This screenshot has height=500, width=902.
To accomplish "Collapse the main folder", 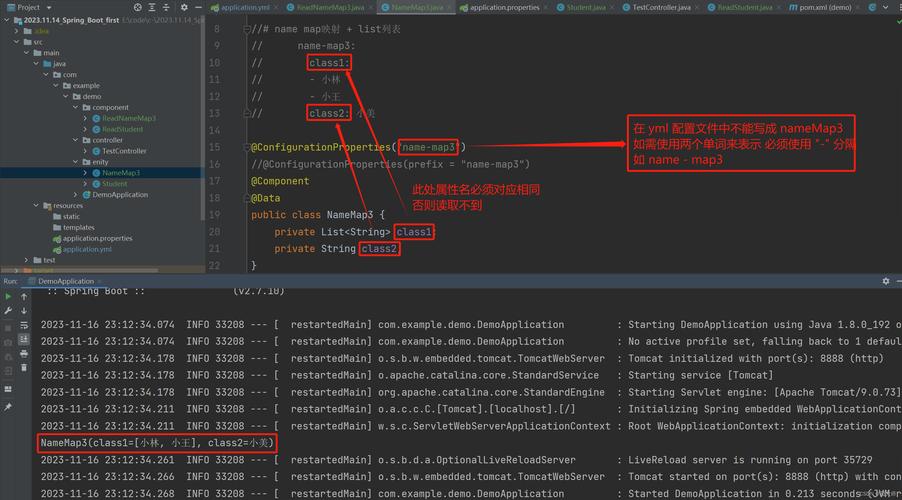I will 26,53.
